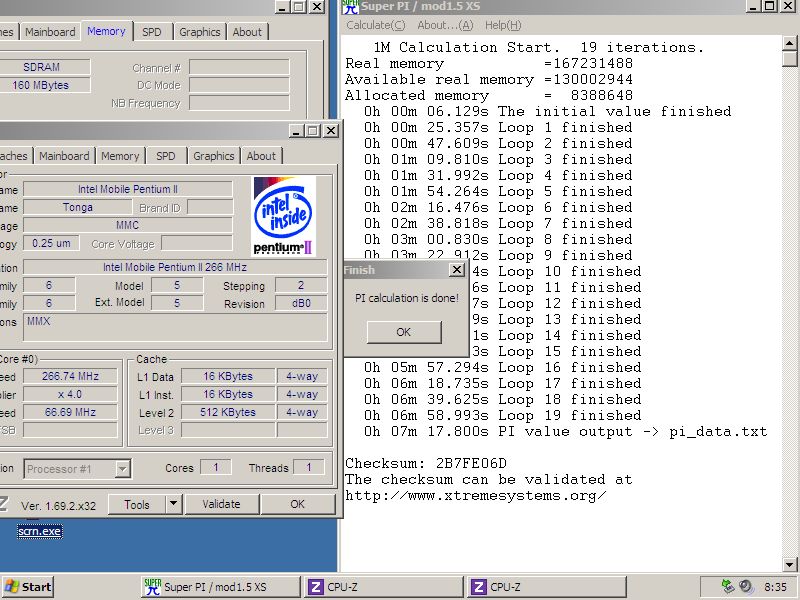Viewport: 800px width, 600px height.
Task: Click the 0.25 um technology field
Action: pyautogui.click(x=51, y=243)
